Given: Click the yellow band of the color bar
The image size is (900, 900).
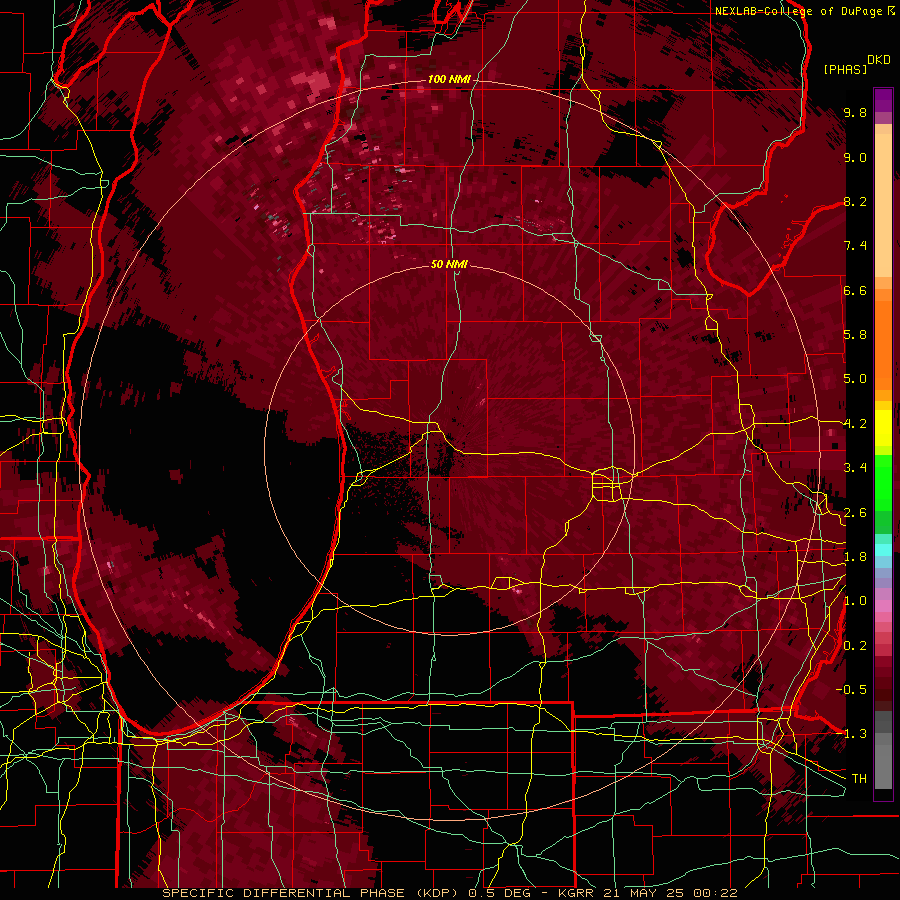Looking at the screenshot, I should [x=883, y=428].
